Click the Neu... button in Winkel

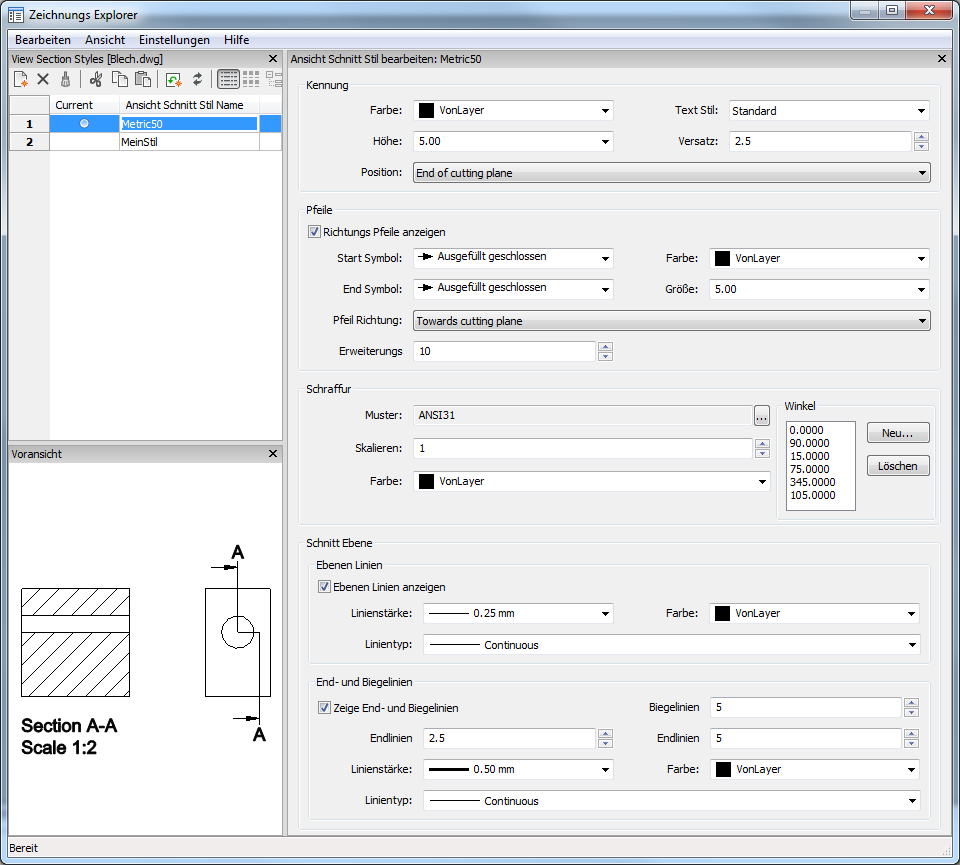point(898,433)
